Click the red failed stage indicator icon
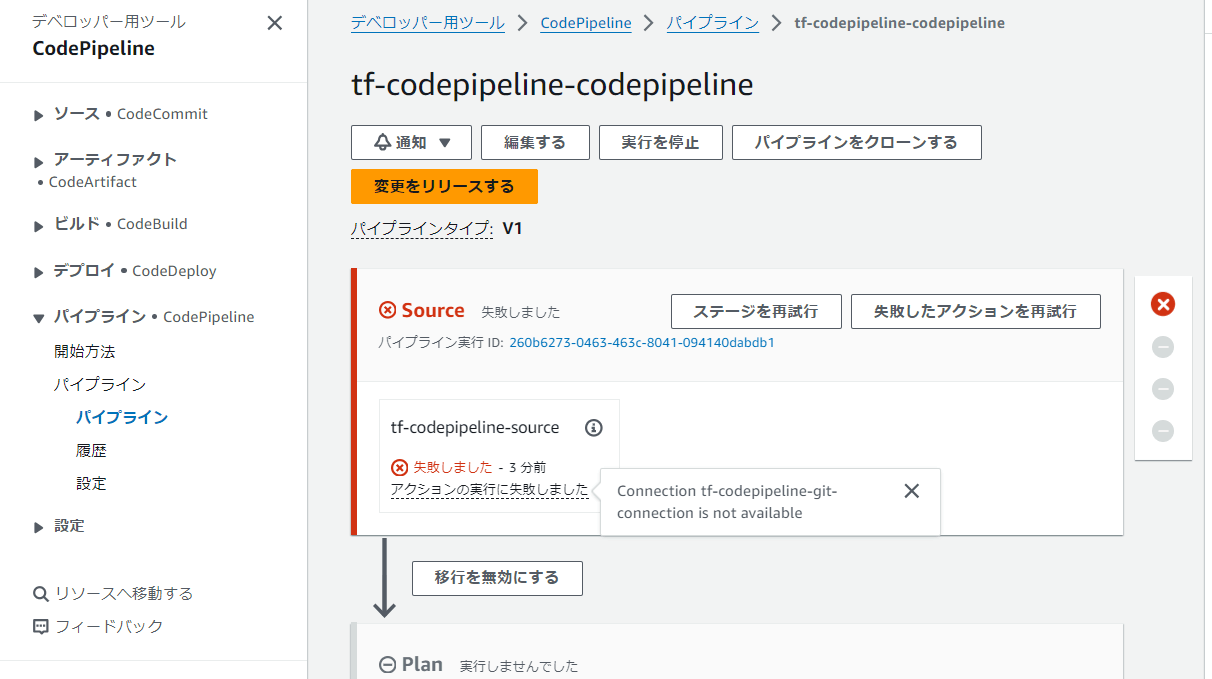1212x679 pixels. [1163, 304]
